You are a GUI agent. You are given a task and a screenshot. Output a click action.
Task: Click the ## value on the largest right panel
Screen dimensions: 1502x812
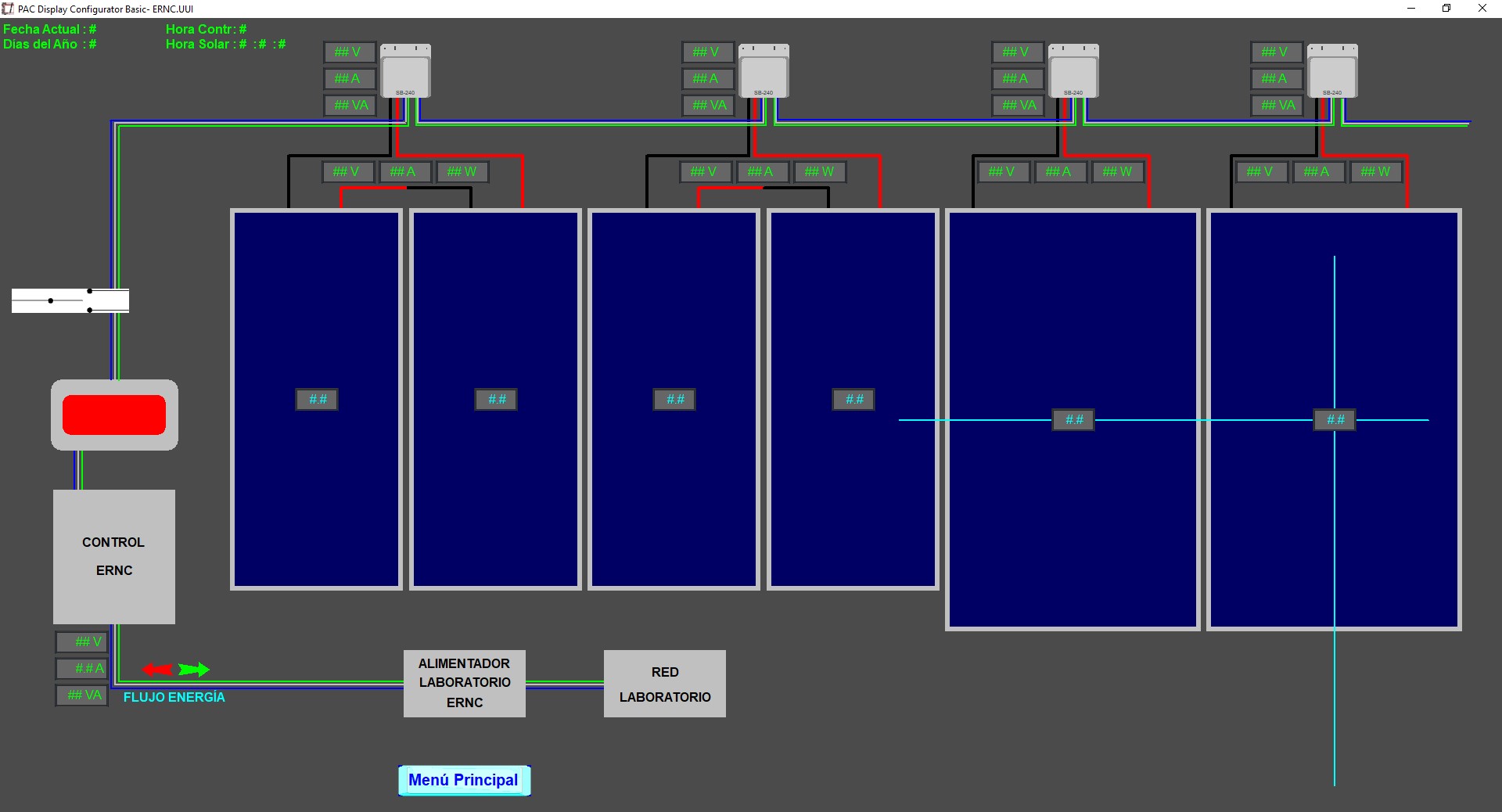(1335, 420)
